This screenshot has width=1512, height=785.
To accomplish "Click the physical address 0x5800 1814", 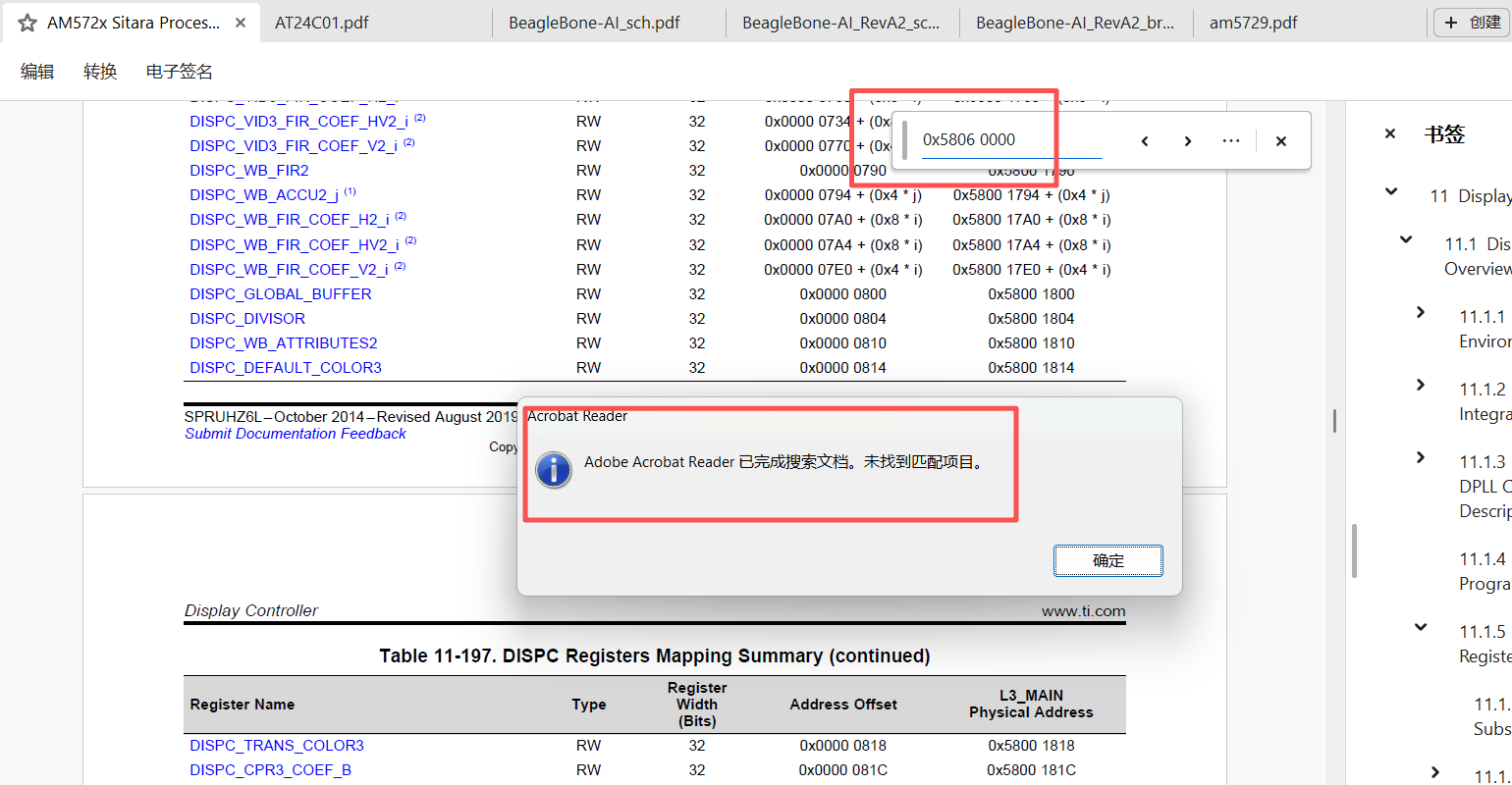I will 1032,368.
